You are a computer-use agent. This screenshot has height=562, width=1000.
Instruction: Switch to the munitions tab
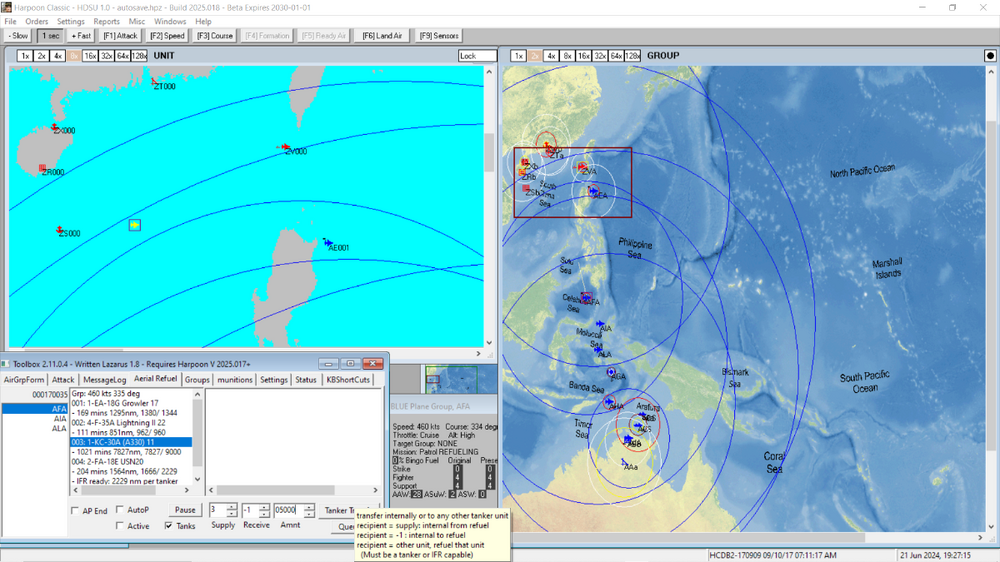pyautogui.click(x=234, y=380)
